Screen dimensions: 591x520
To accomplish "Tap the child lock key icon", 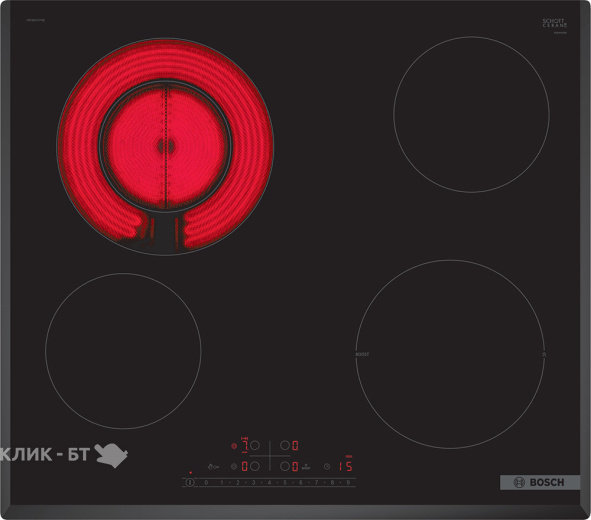I will coord(213,466).
